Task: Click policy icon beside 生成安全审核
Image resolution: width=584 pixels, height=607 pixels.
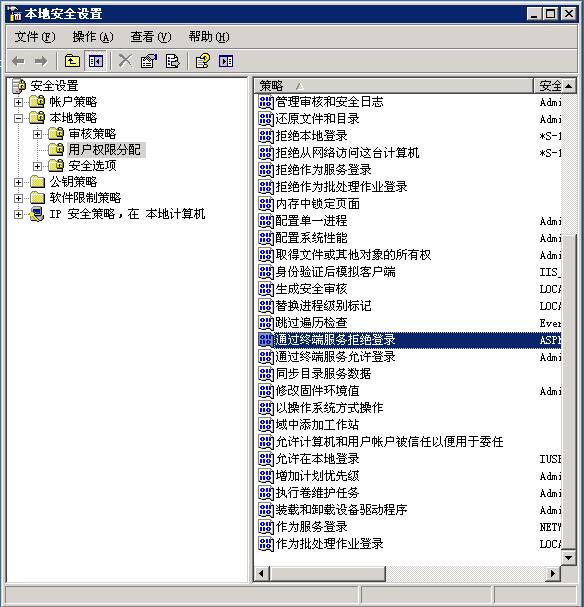Action: [266, 289]
